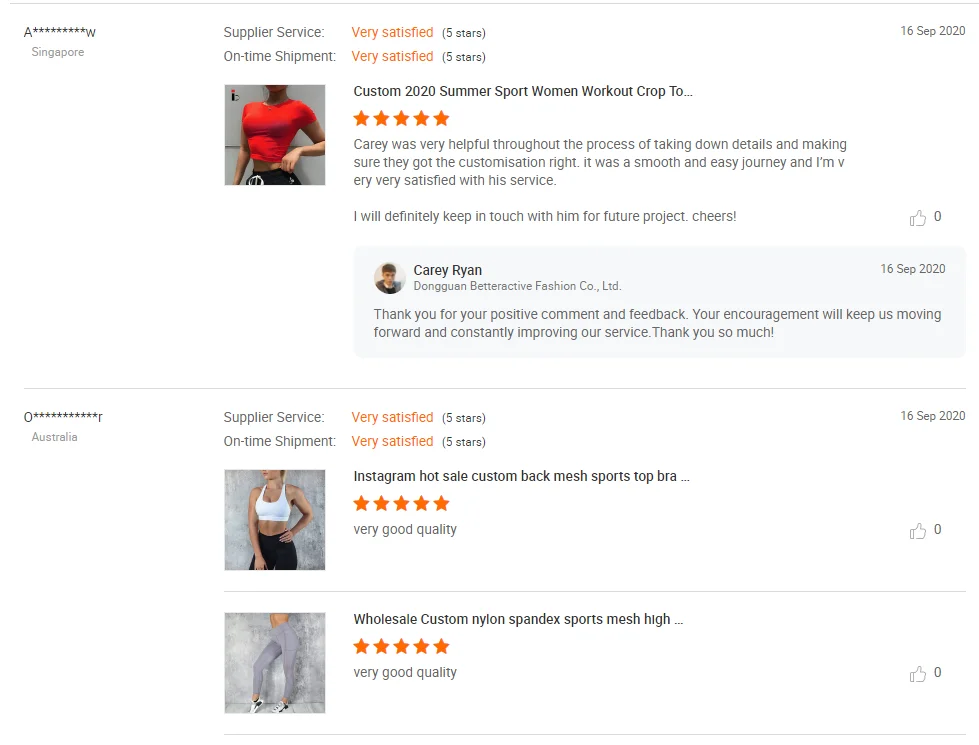The width and height of the screenshot is (979, 745).
Task: Click Dongguan Betteractive Fashion Co., Ltd. company name
Action: [x=517, y=286]
